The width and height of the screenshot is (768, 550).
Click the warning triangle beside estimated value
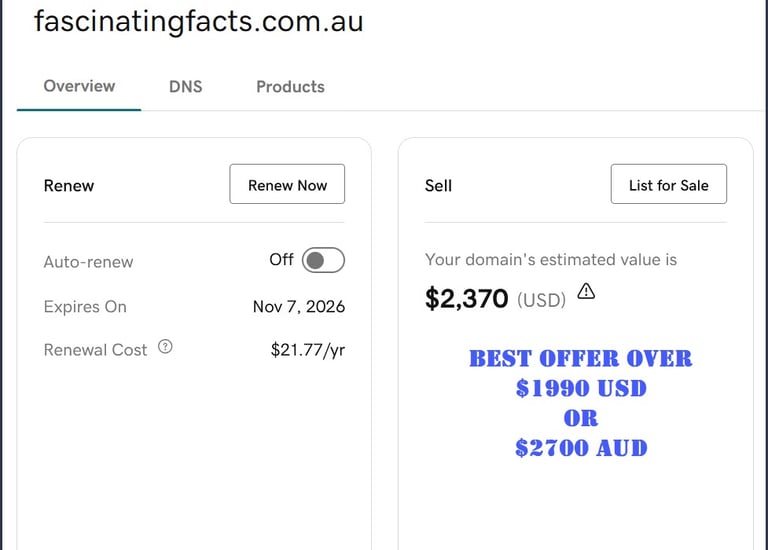pos(586,292)
